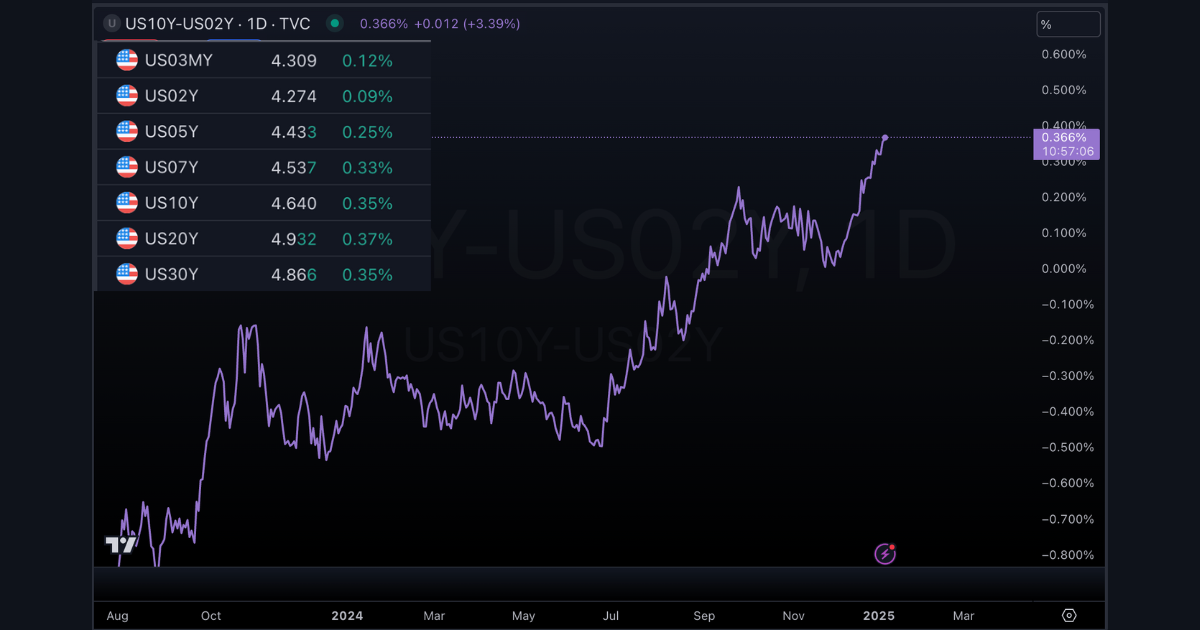Click the U symbol logo icon
This screenshot has height=630, width=1200.
pos(111,23)
